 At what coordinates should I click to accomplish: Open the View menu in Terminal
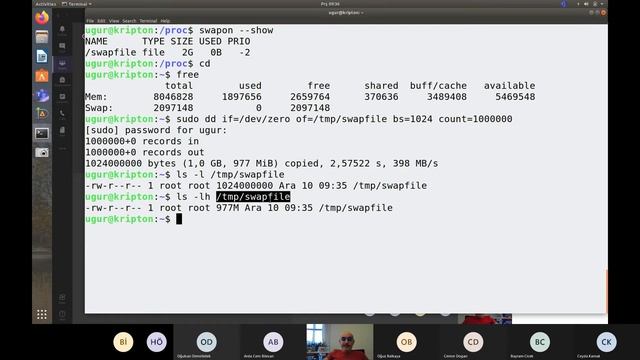[114, 21]
